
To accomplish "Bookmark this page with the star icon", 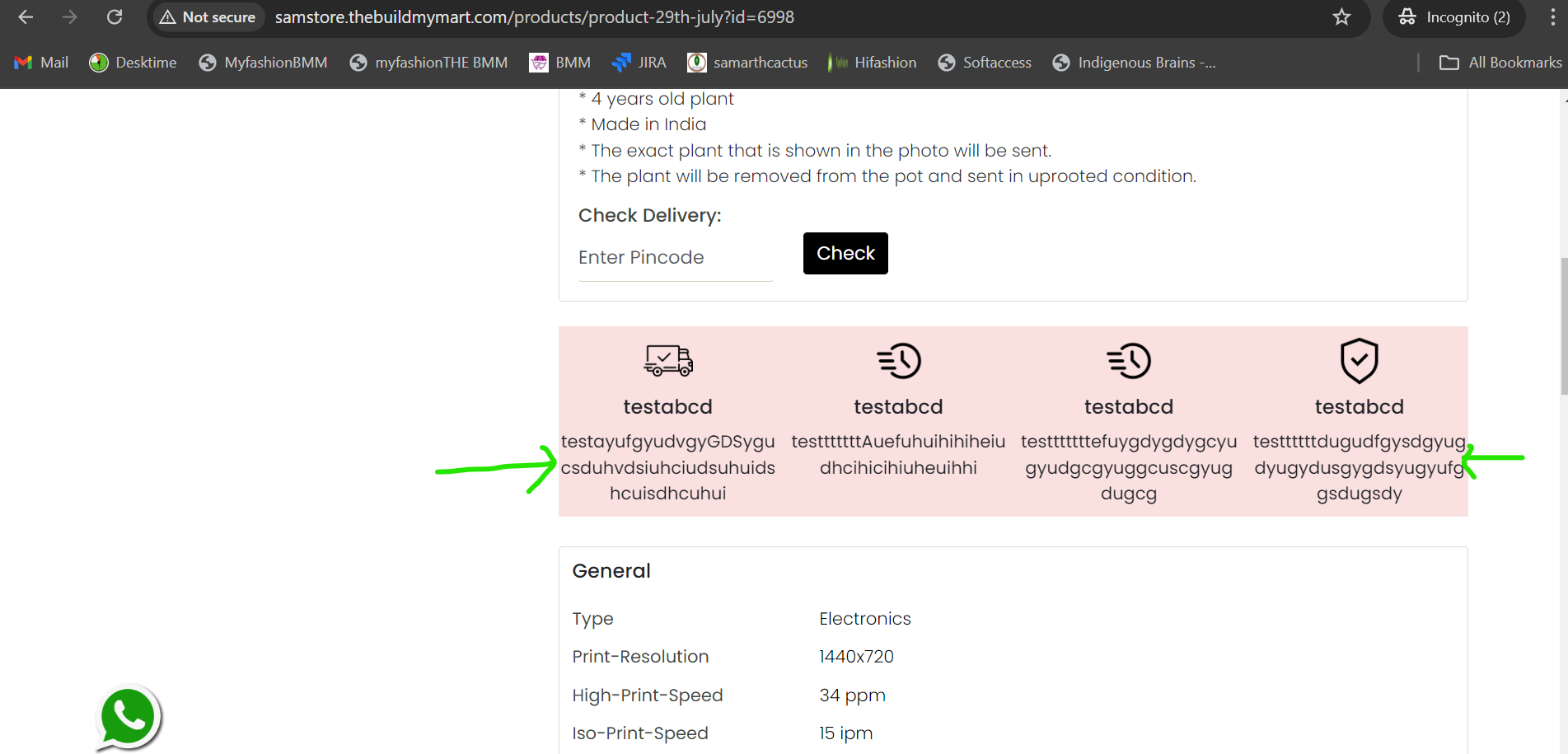I will (x=1341, y=17).
